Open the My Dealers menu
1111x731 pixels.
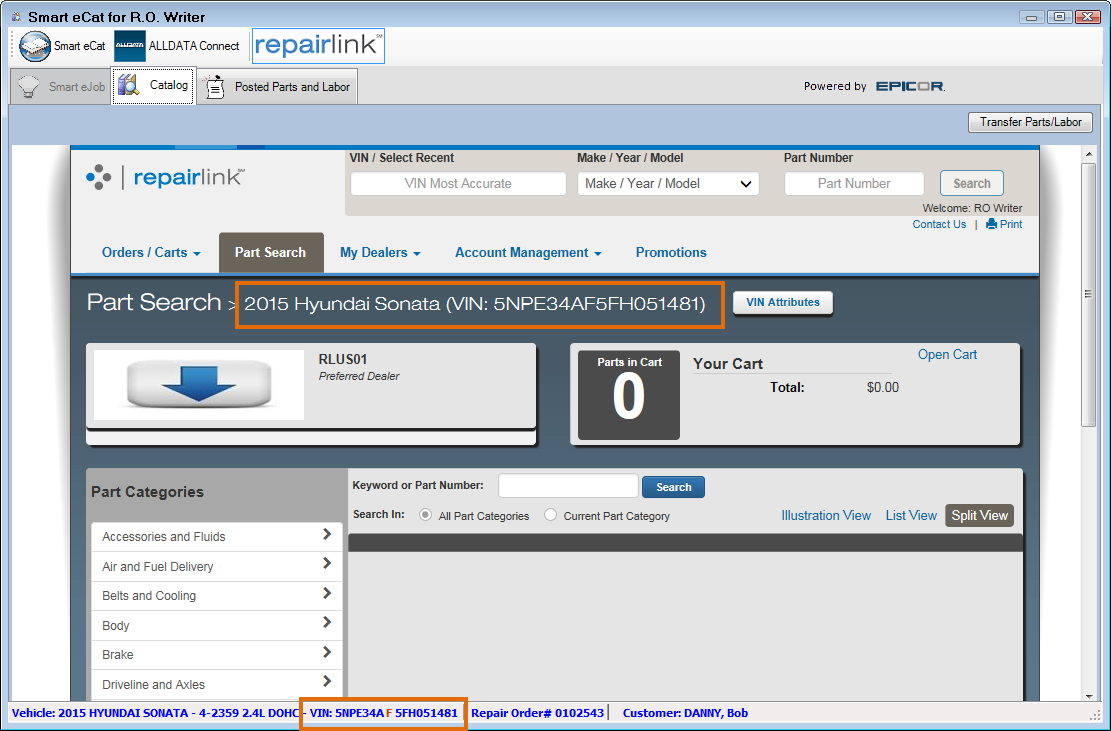click(x=379, y=253)
